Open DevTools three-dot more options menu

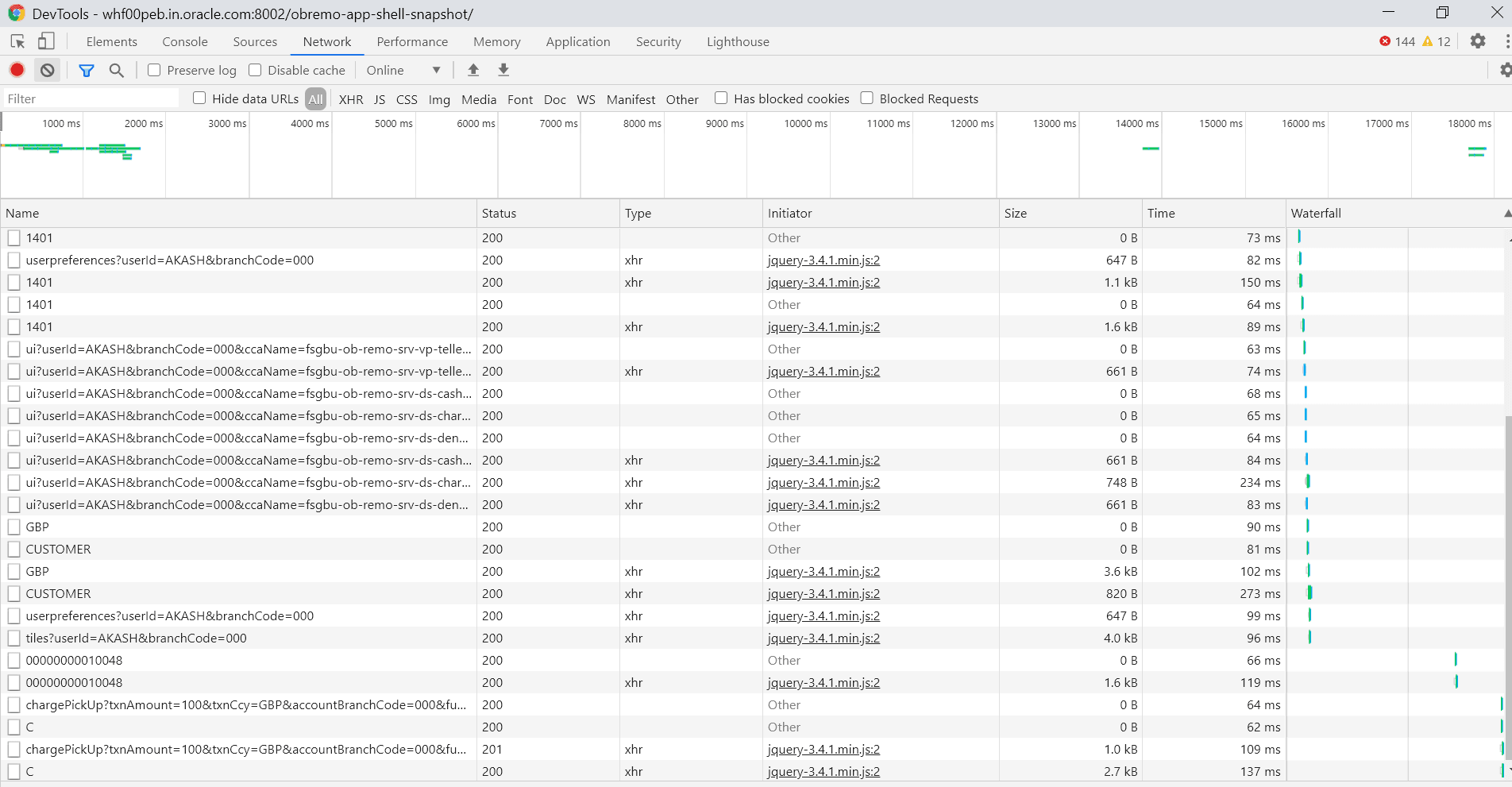pyautogui.click(x=1506, y=41)
